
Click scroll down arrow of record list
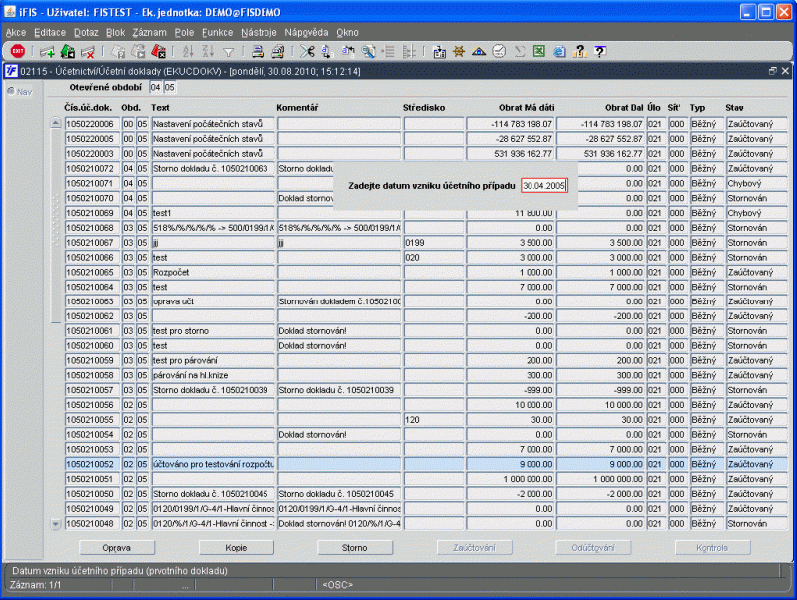[56, 524]
